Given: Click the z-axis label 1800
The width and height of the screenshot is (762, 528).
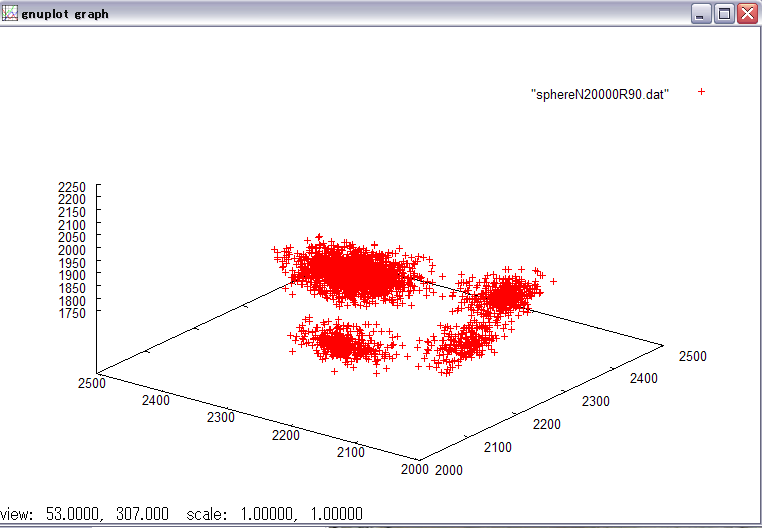Looking at the screenshot, I should tap(71, 301).
